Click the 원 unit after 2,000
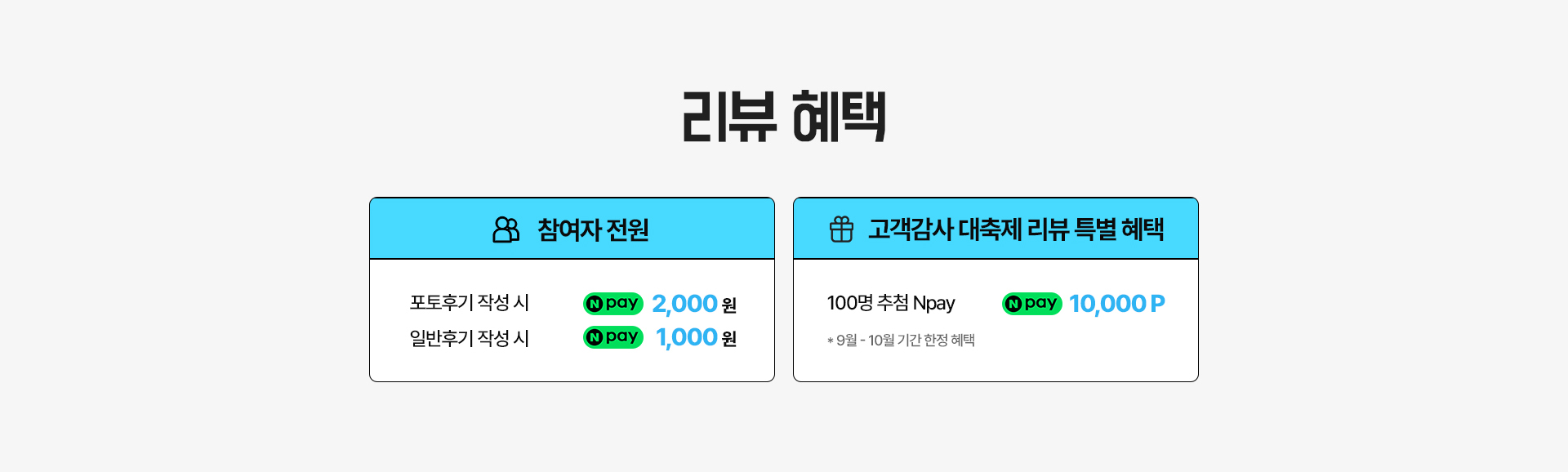Viewport: 1568px width, 472px height. point(729,305)
